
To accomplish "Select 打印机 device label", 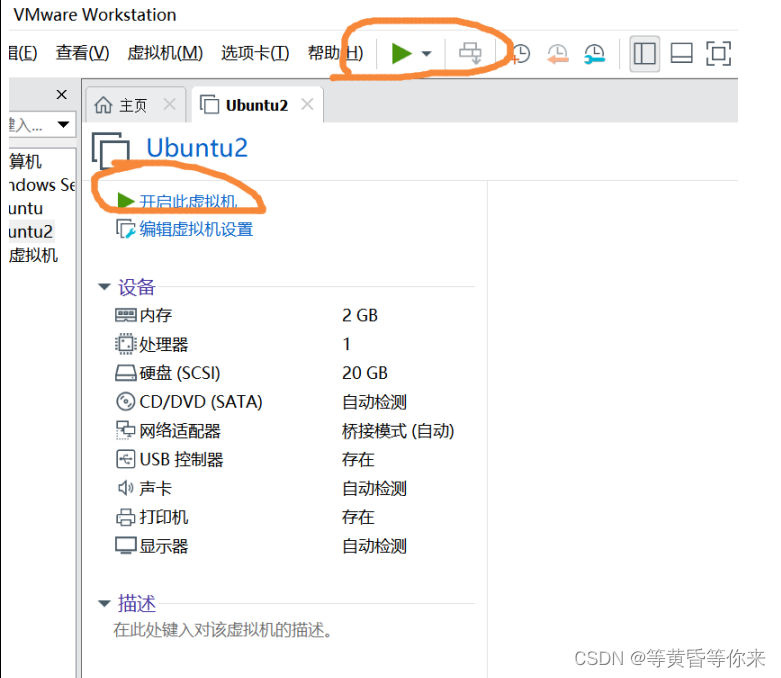I will [x=164, y=517].
